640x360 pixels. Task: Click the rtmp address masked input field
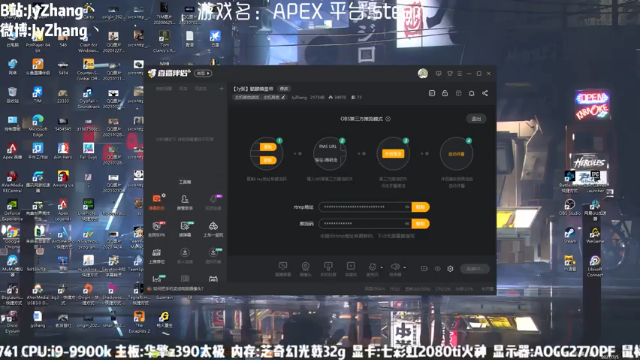pos(365,207)
